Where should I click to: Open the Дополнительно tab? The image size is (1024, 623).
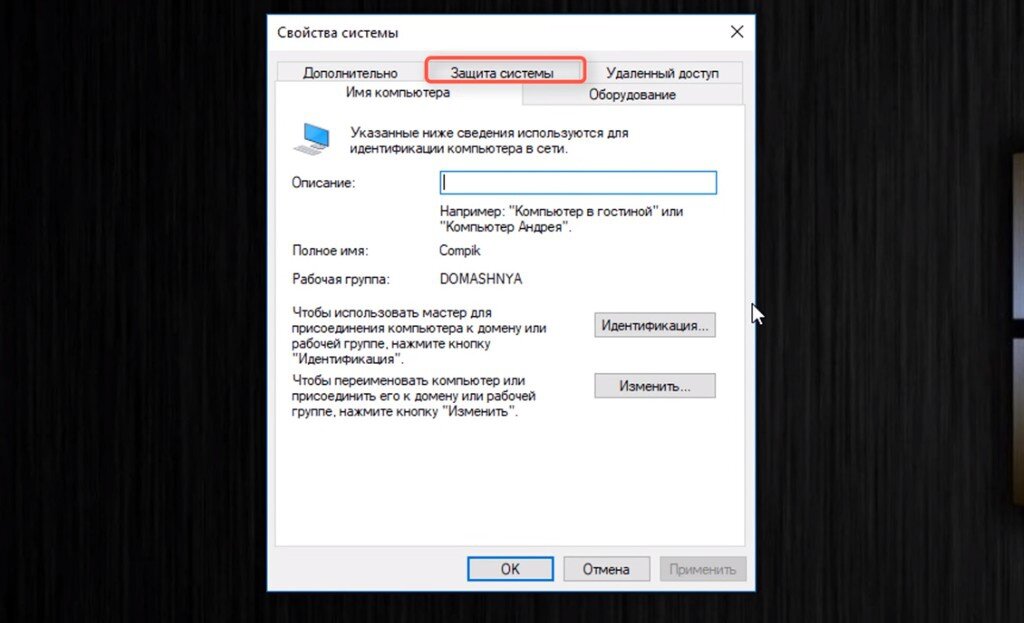tap(351, 72)
